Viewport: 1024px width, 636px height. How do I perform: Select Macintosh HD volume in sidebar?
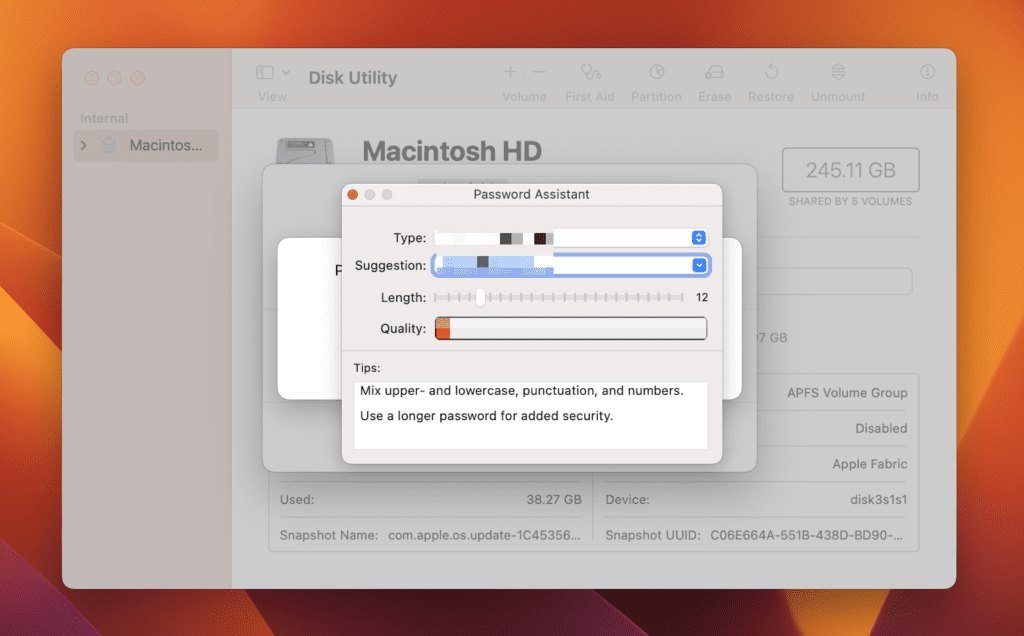(146, 145)
